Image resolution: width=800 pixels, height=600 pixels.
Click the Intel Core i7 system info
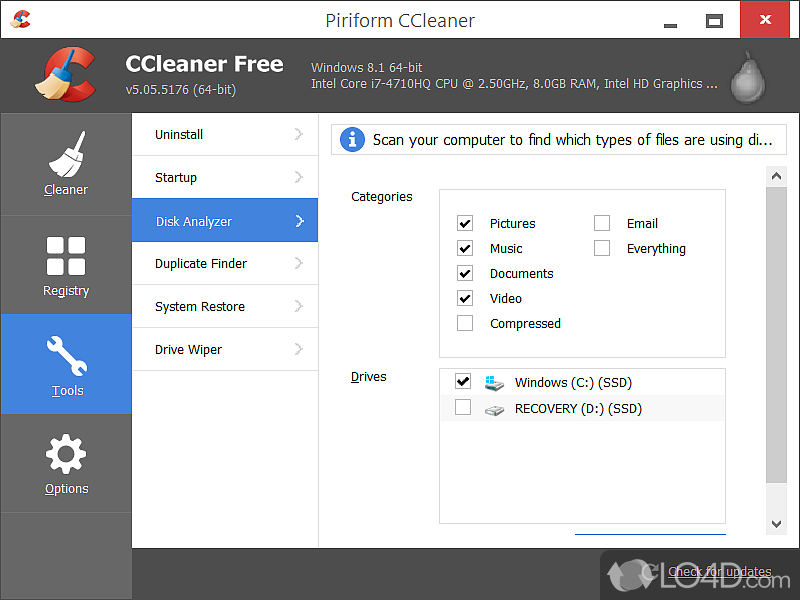tap(514, 84)
